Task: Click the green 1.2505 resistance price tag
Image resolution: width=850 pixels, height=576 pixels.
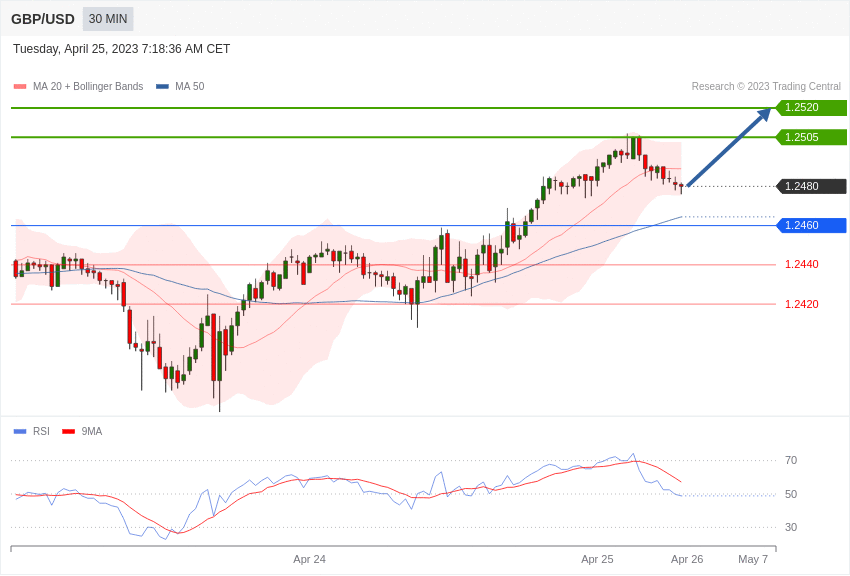Action: (x=811, y=137)
